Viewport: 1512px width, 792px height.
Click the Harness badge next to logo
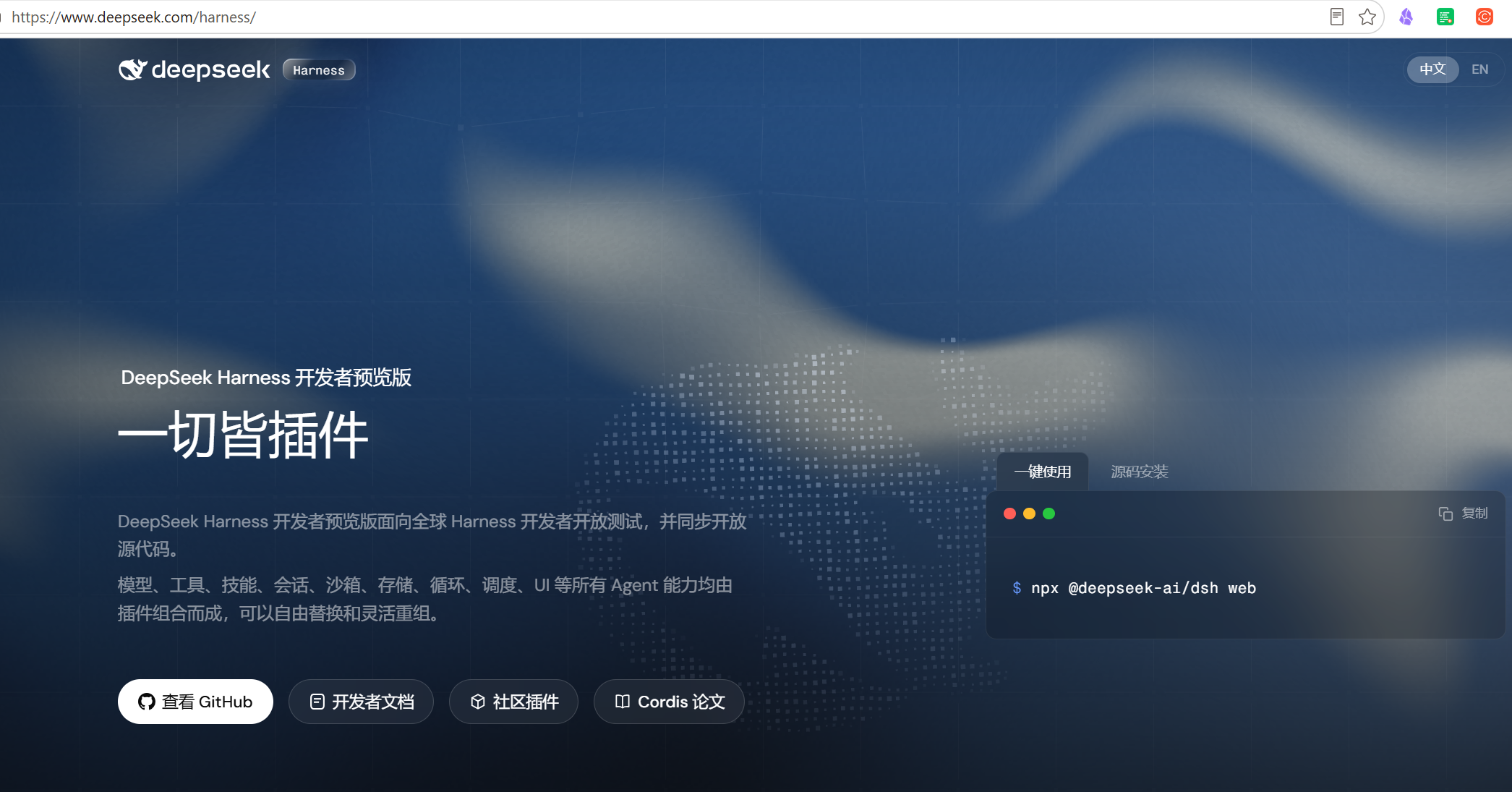click(x=319, y=70)
